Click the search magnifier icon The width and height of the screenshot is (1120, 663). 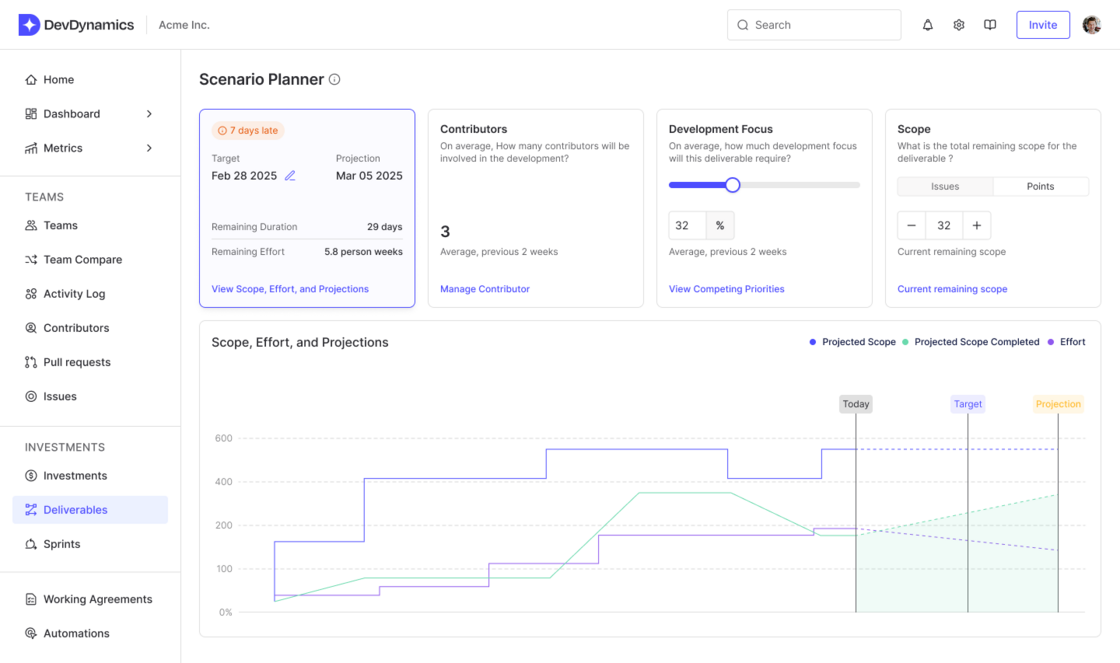click(x=743, y=25)
